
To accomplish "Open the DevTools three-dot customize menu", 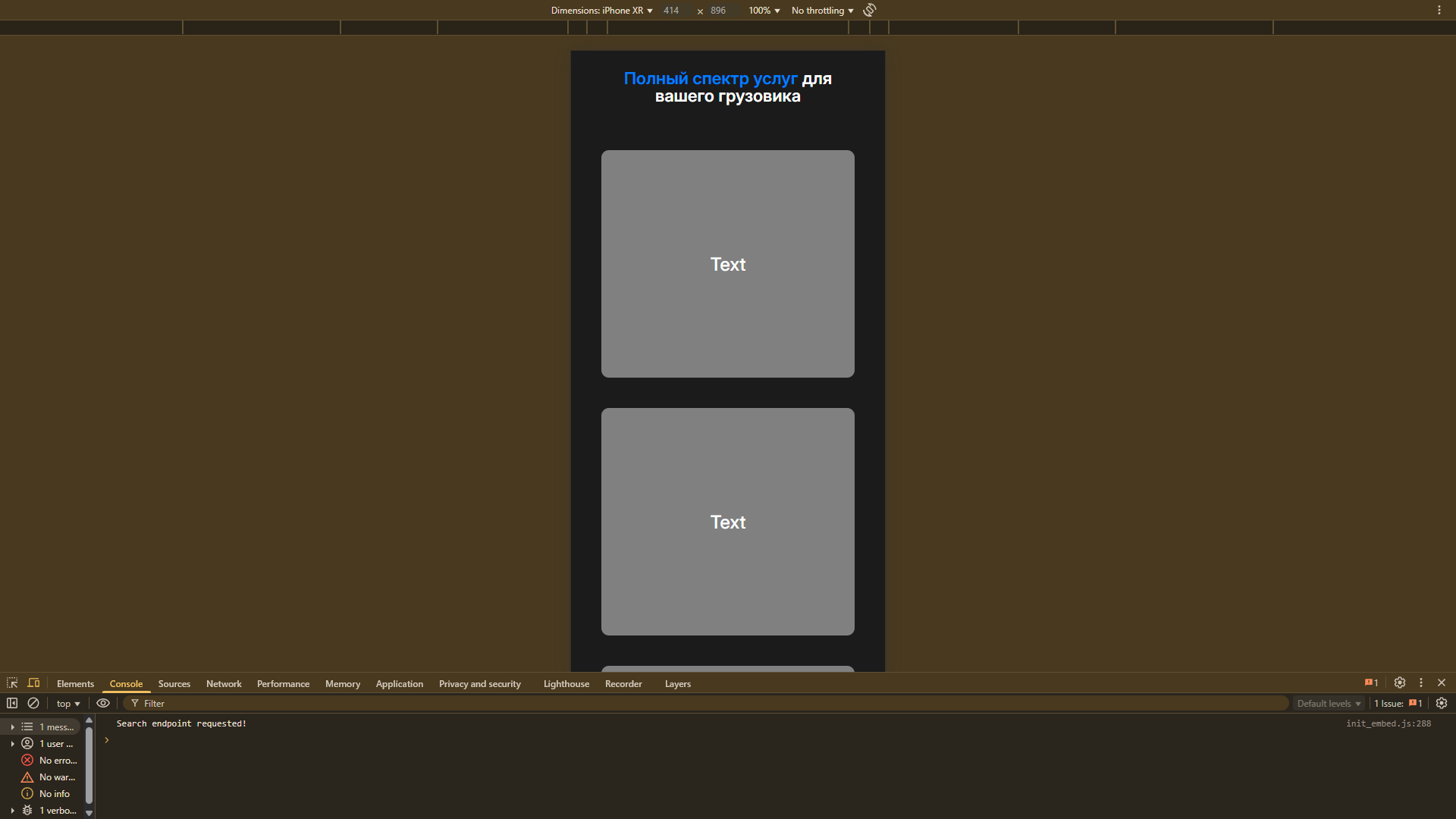I will click(1421, 683).
